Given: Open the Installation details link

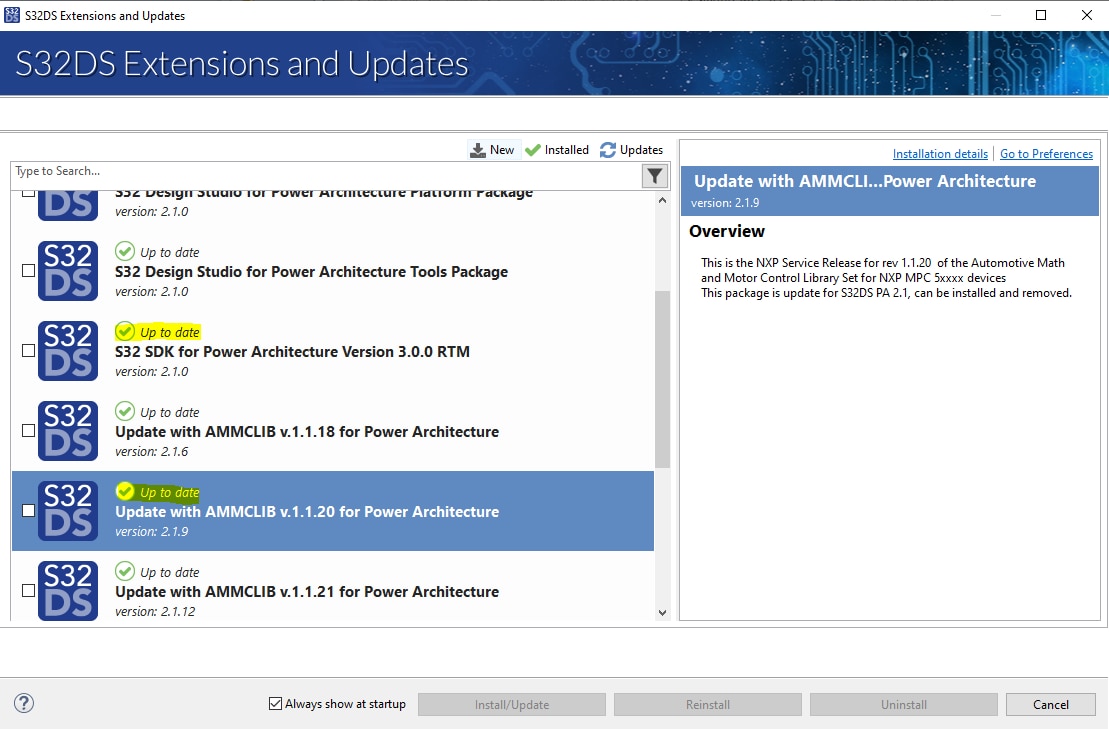Looking at the screenshot, I should 940,154.
